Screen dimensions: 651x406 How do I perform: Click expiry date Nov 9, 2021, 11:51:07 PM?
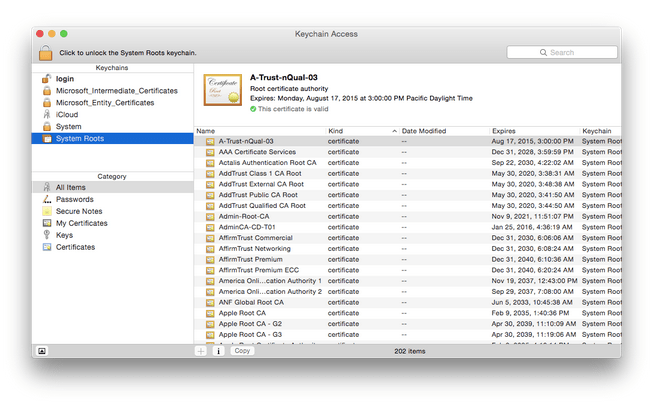click(x=532, y=217)
